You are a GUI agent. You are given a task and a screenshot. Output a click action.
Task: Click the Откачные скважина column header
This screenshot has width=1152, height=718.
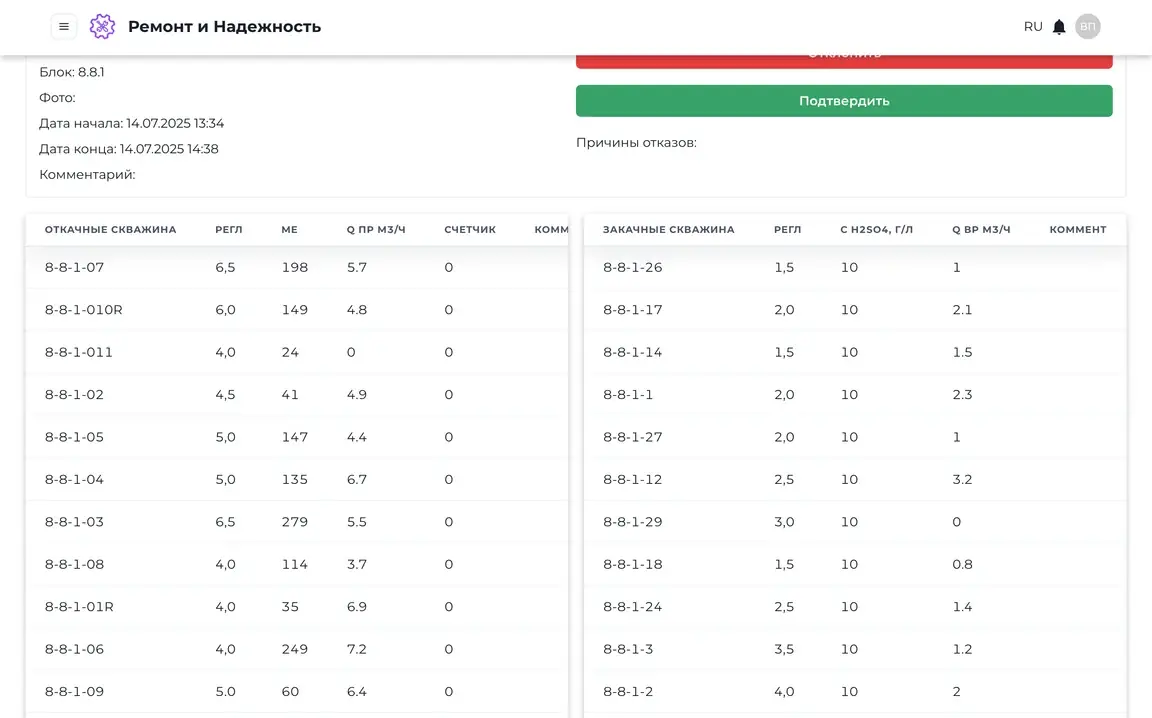pos(110,229)
